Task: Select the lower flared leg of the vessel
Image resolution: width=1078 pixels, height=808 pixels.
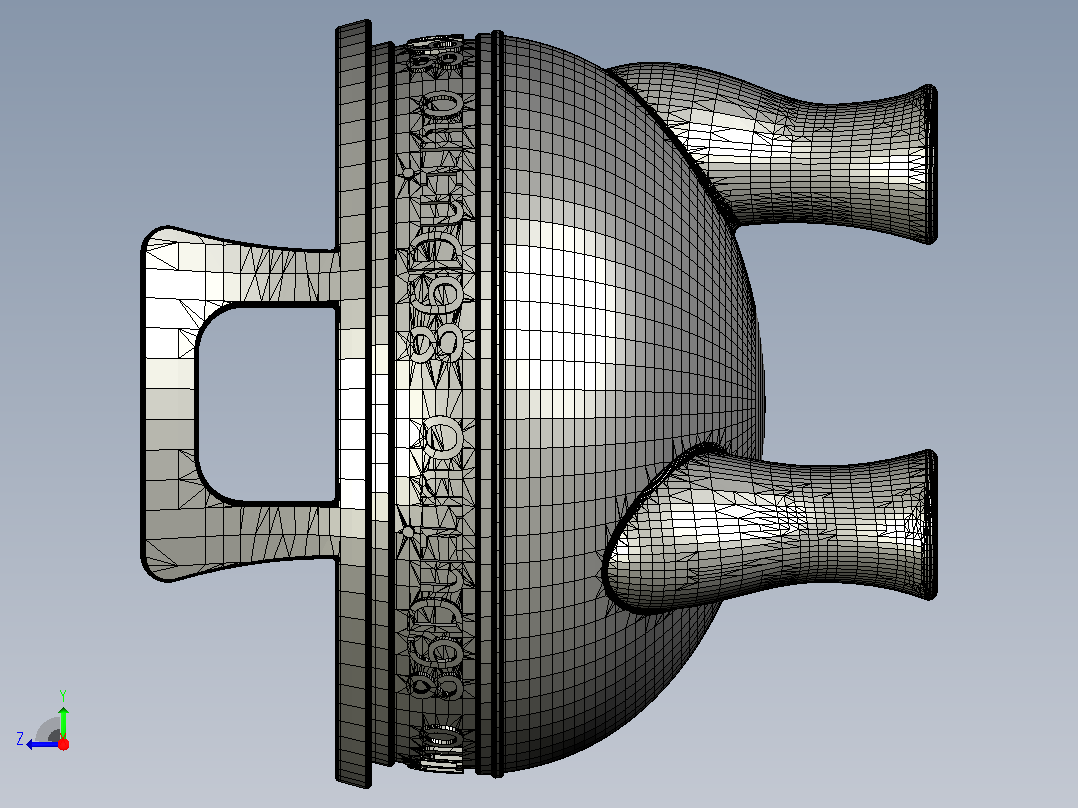Action: tap(770, 529)
